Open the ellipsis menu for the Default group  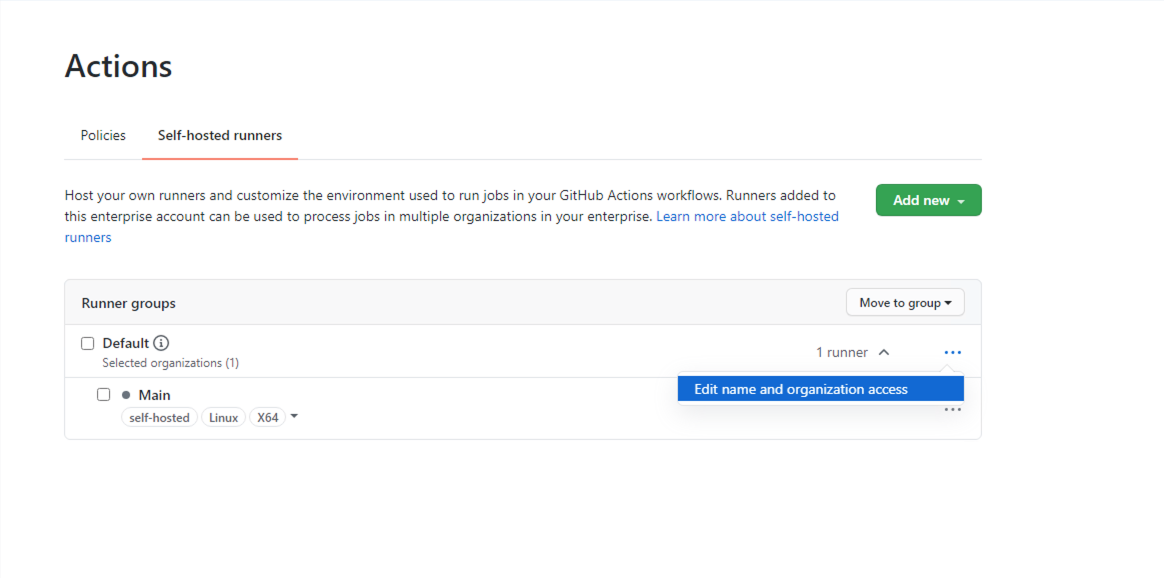click(x=952, y=351)
